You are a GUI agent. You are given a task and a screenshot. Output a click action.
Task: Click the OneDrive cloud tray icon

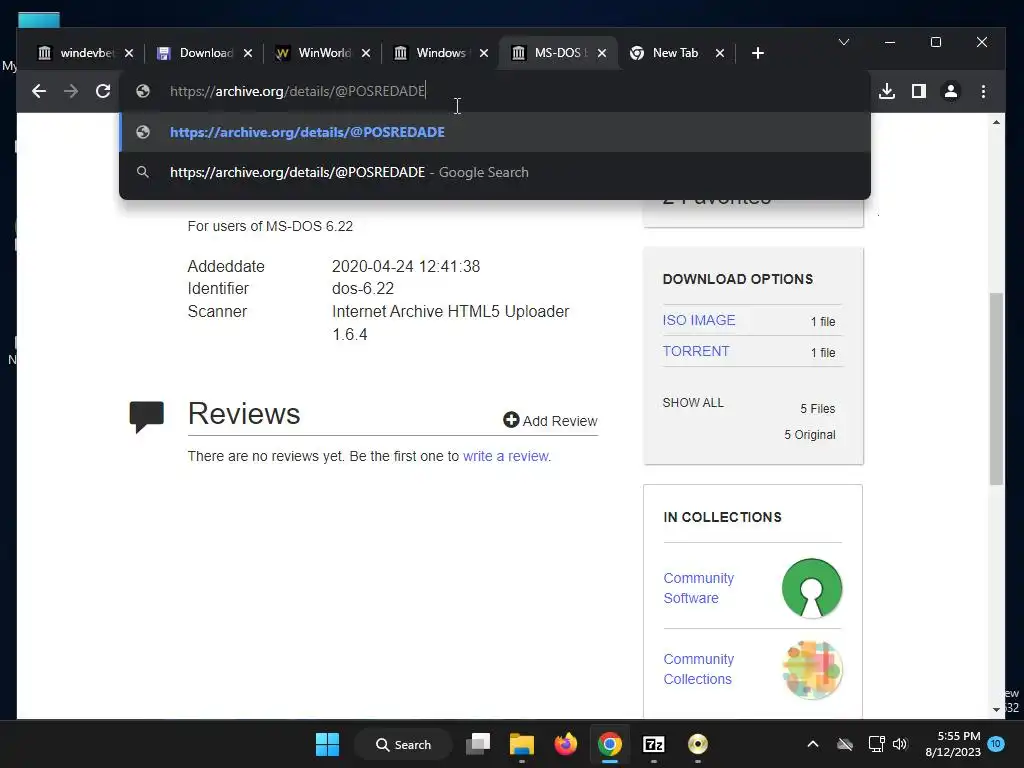tap(845, 744)
